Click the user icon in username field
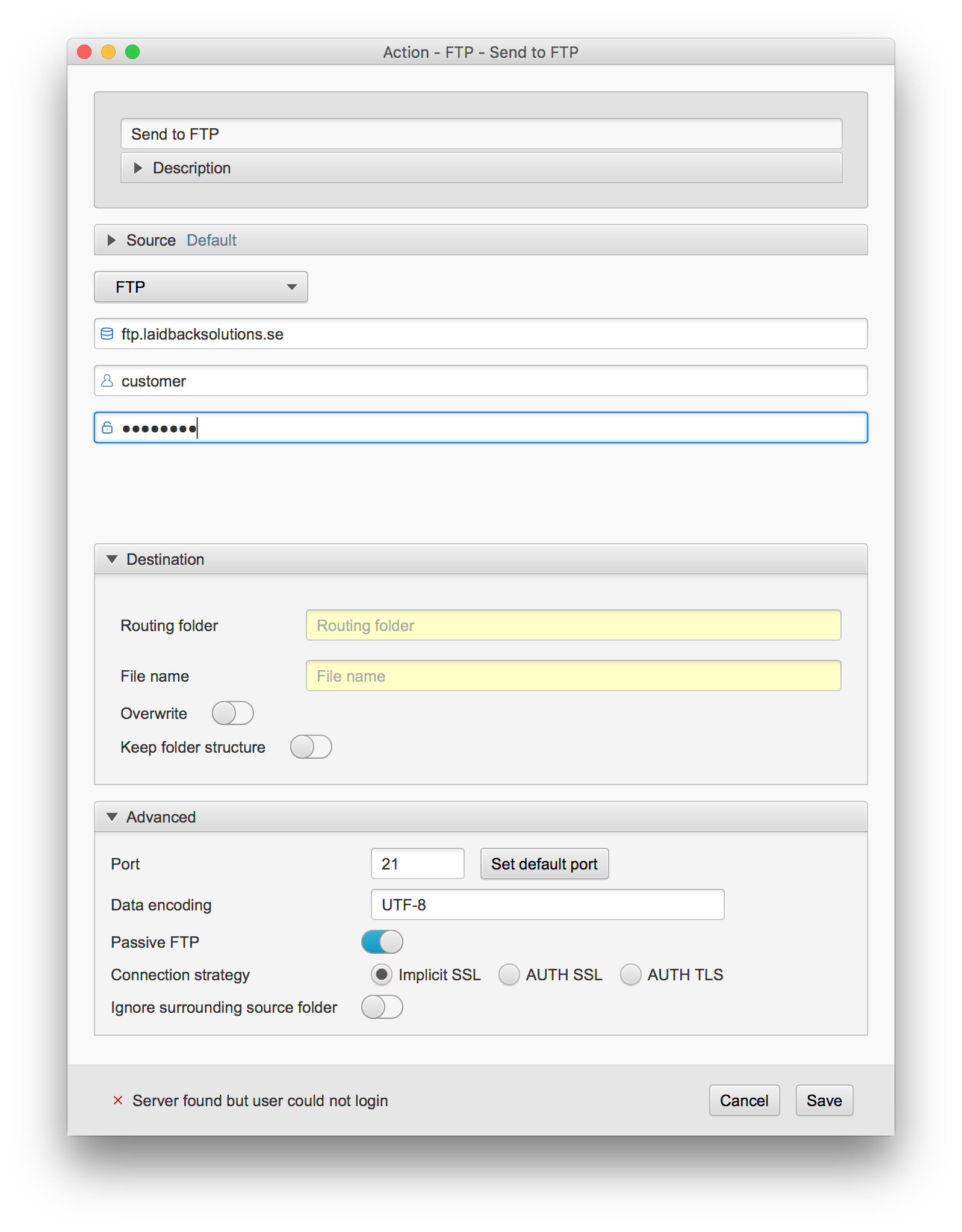 (x=107, y=381)
